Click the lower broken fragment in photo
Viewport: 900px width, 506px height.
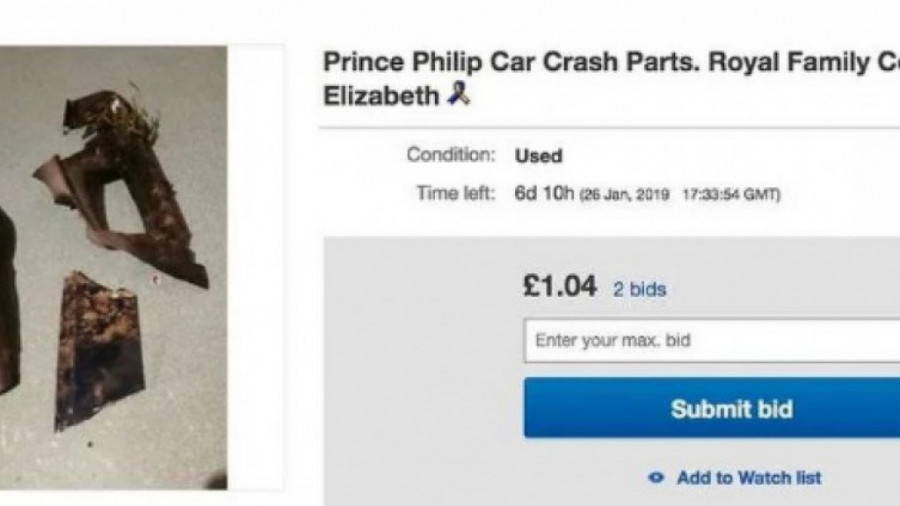tap(98, 345)
